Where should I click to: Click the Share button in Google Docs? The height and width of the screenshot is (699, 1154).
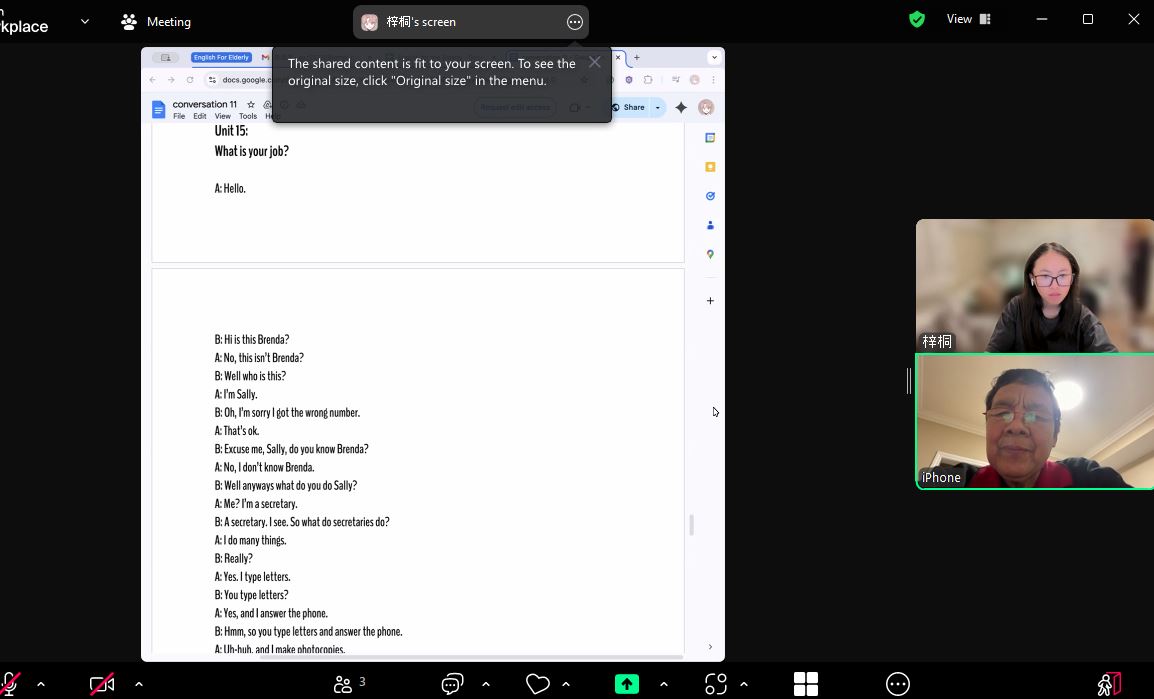point(629,107)
